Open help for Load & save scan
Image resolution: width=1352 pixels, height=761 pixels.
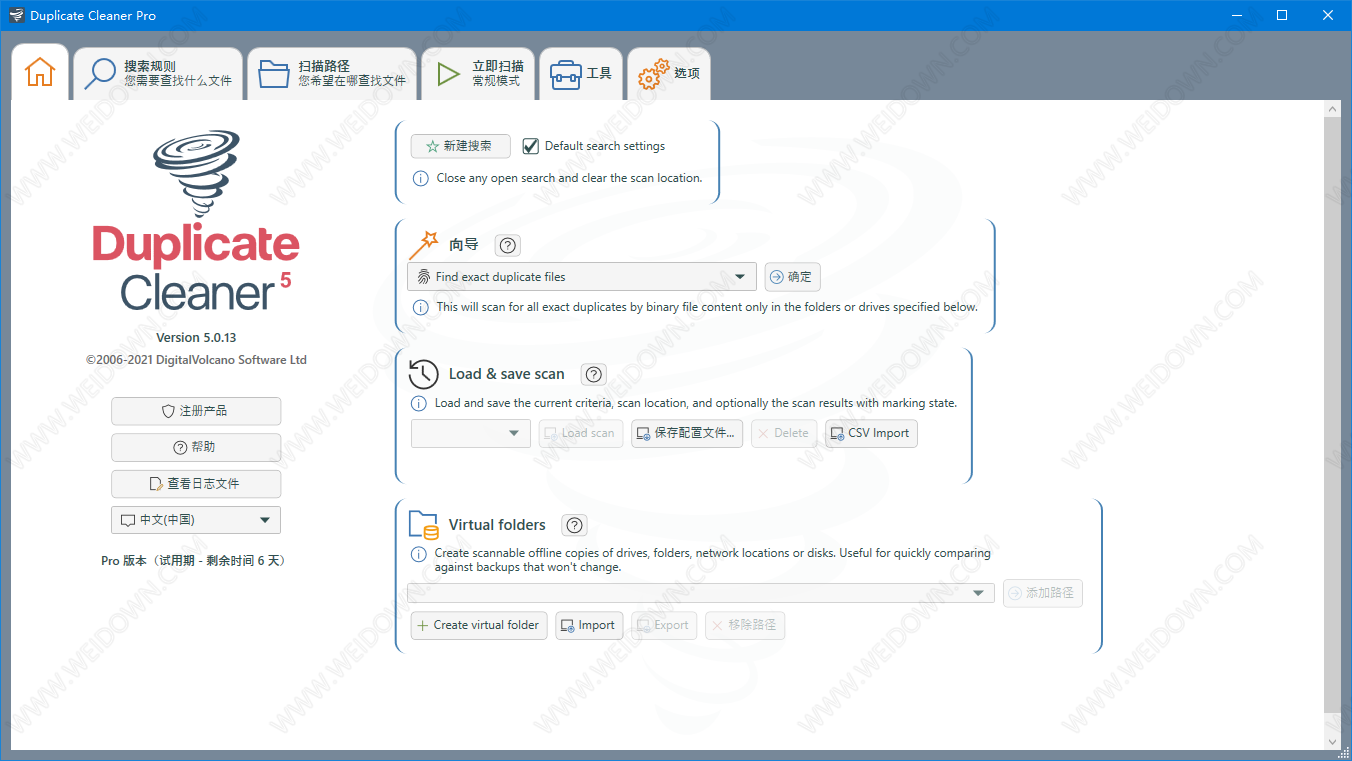pos(594,374)
